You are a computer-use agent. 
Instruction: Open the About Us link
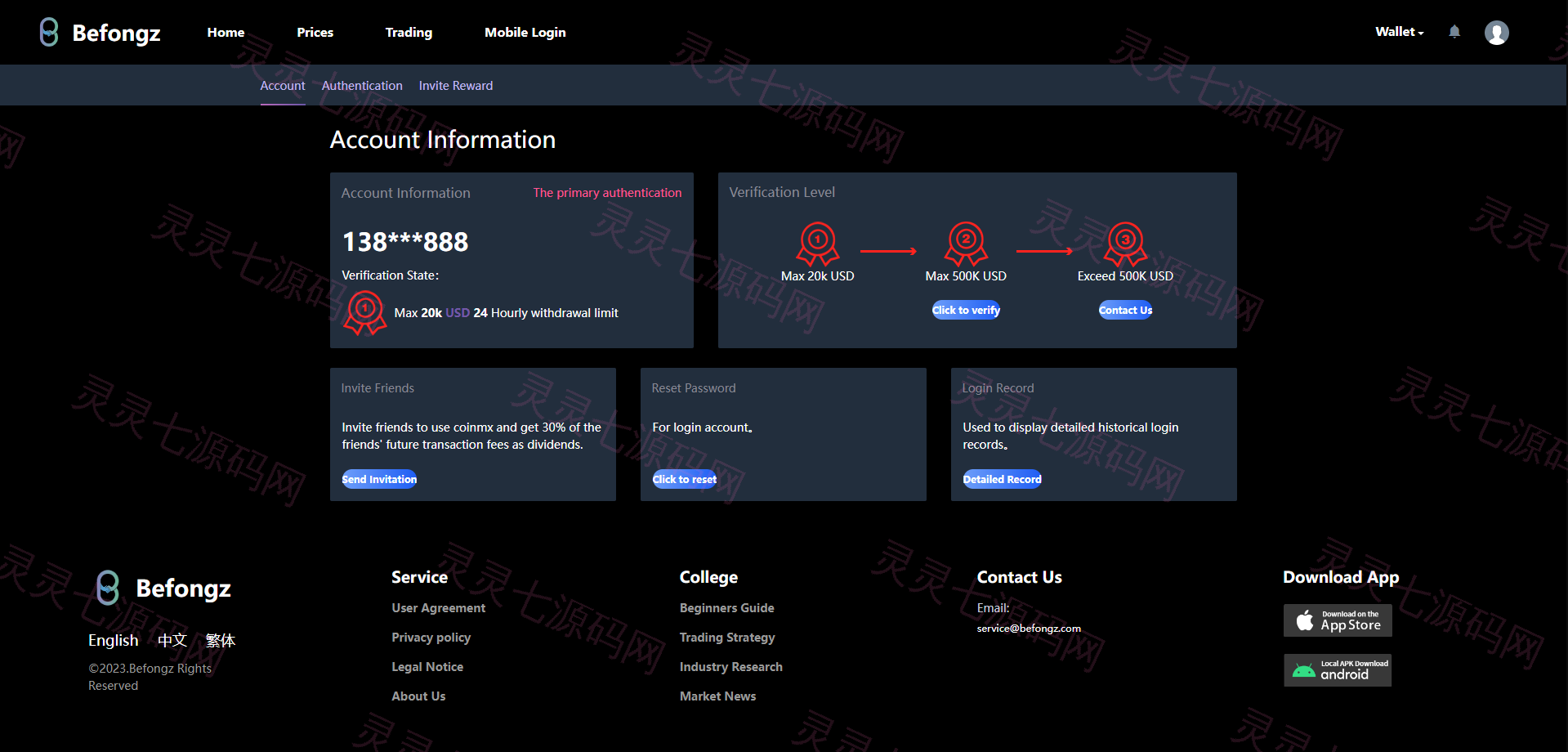pyautogui.click(x=418, y=696)
